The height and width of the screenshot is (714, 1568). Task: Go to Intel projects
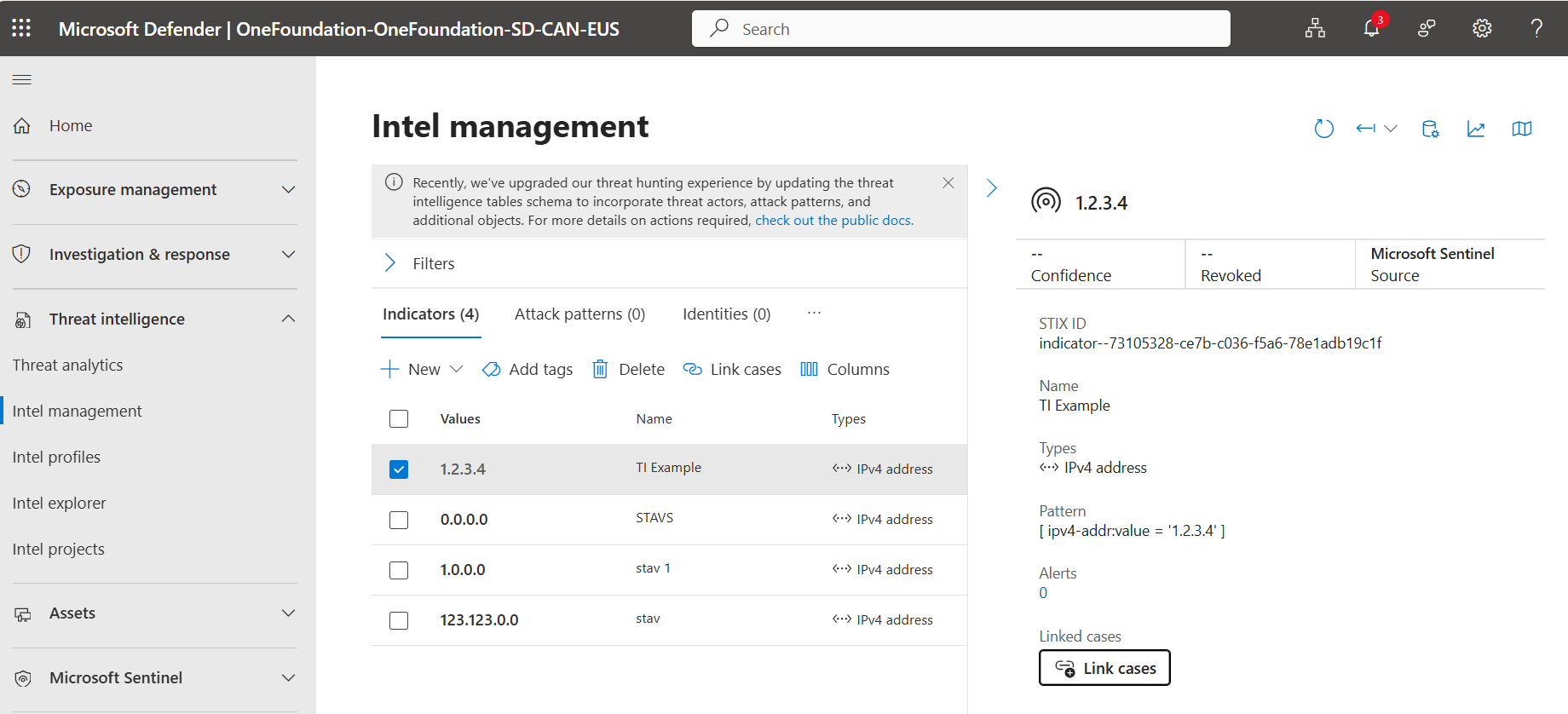coord(58,549)
